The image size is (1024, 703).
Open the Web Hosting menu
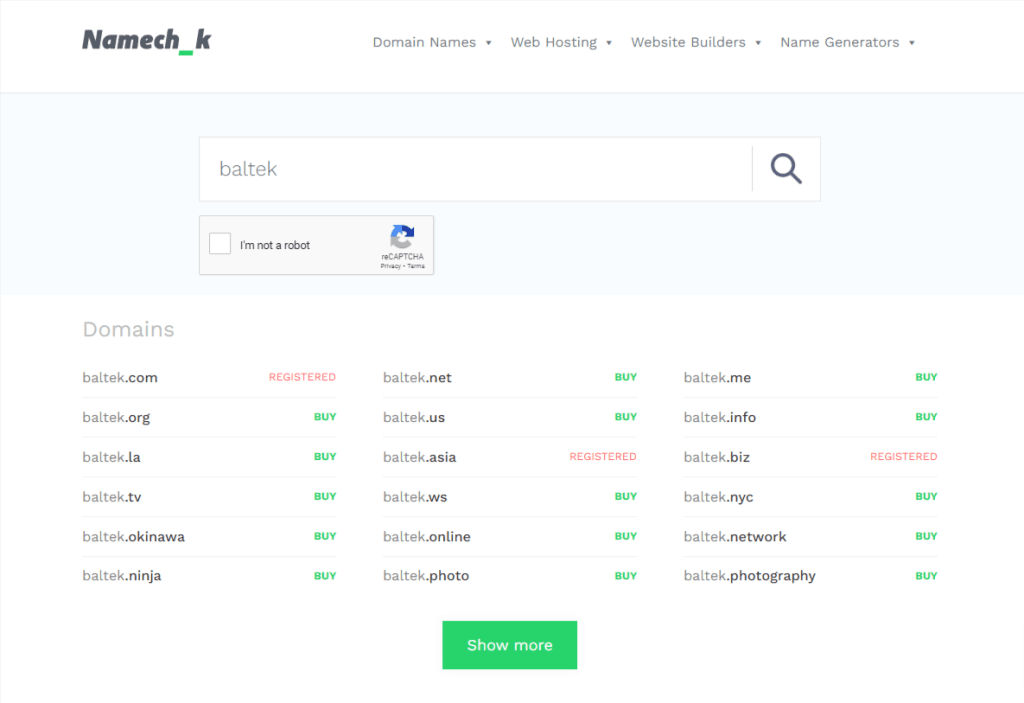pos(554,42)
